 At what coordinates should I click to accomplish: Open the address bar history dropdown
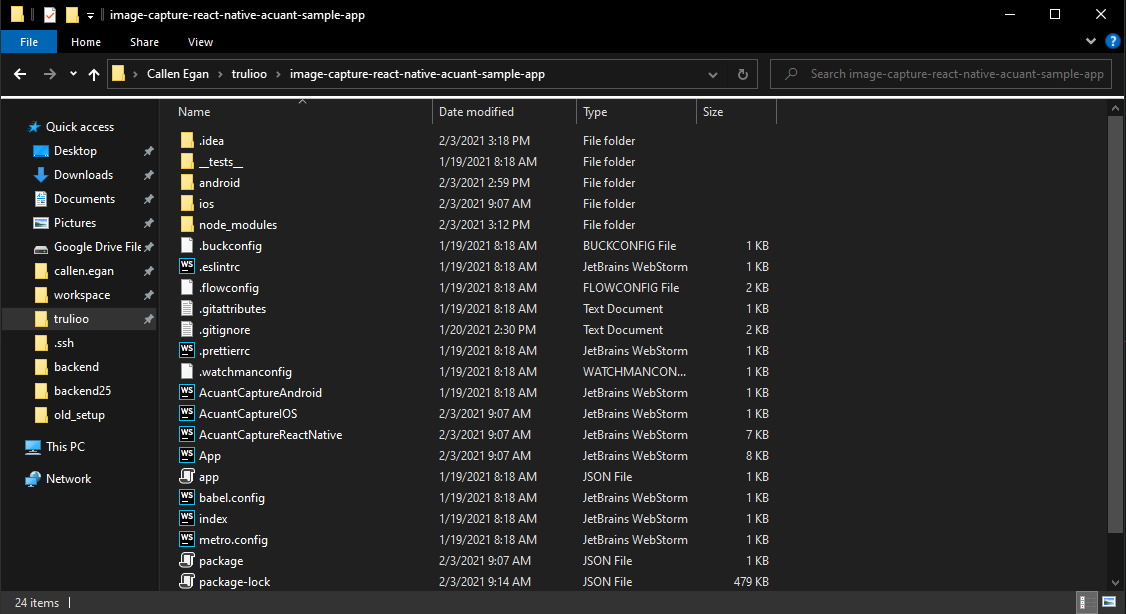[x=712, y=75]
